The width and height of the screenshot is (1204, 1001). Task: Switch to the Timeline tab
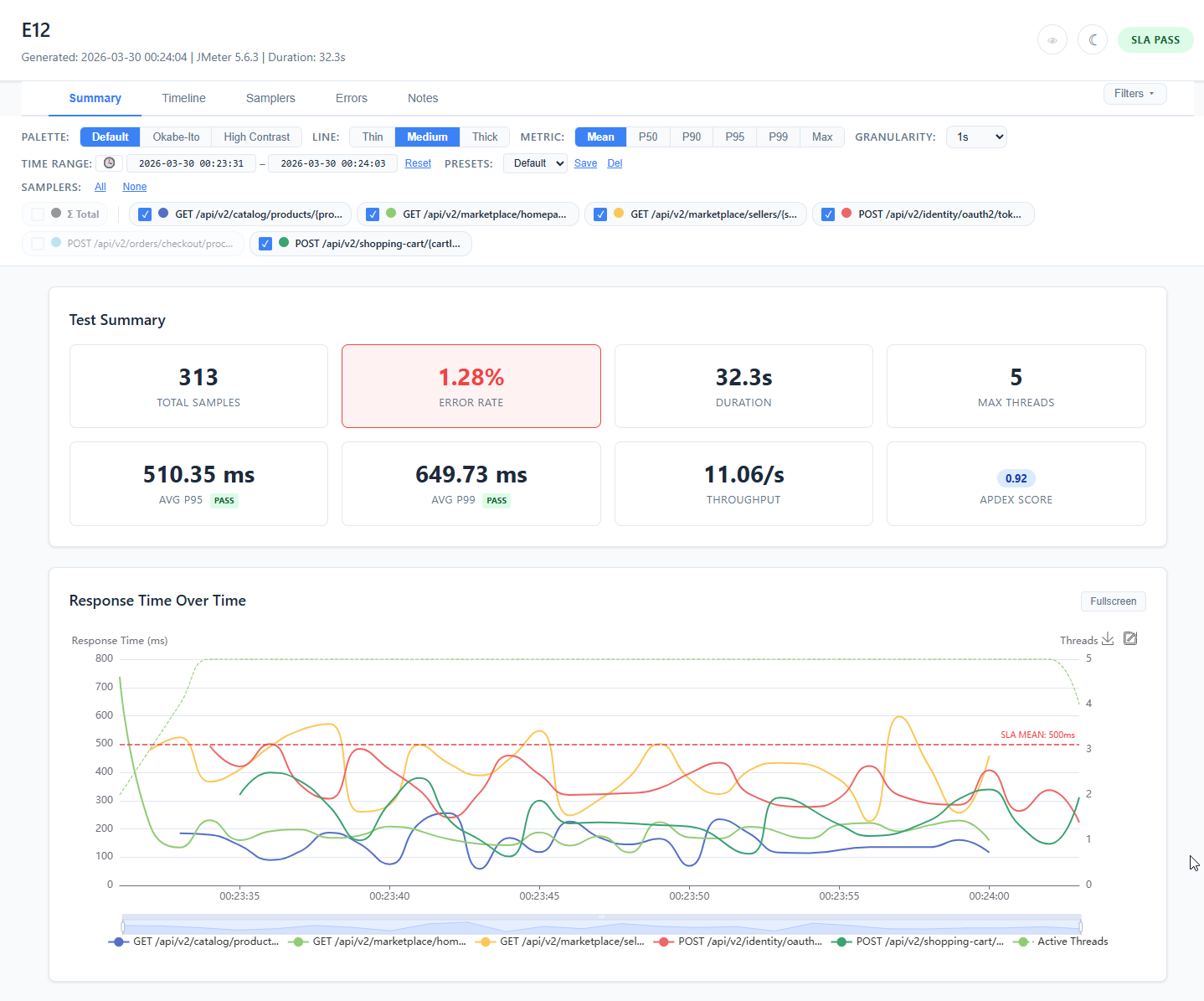point(183,98)
